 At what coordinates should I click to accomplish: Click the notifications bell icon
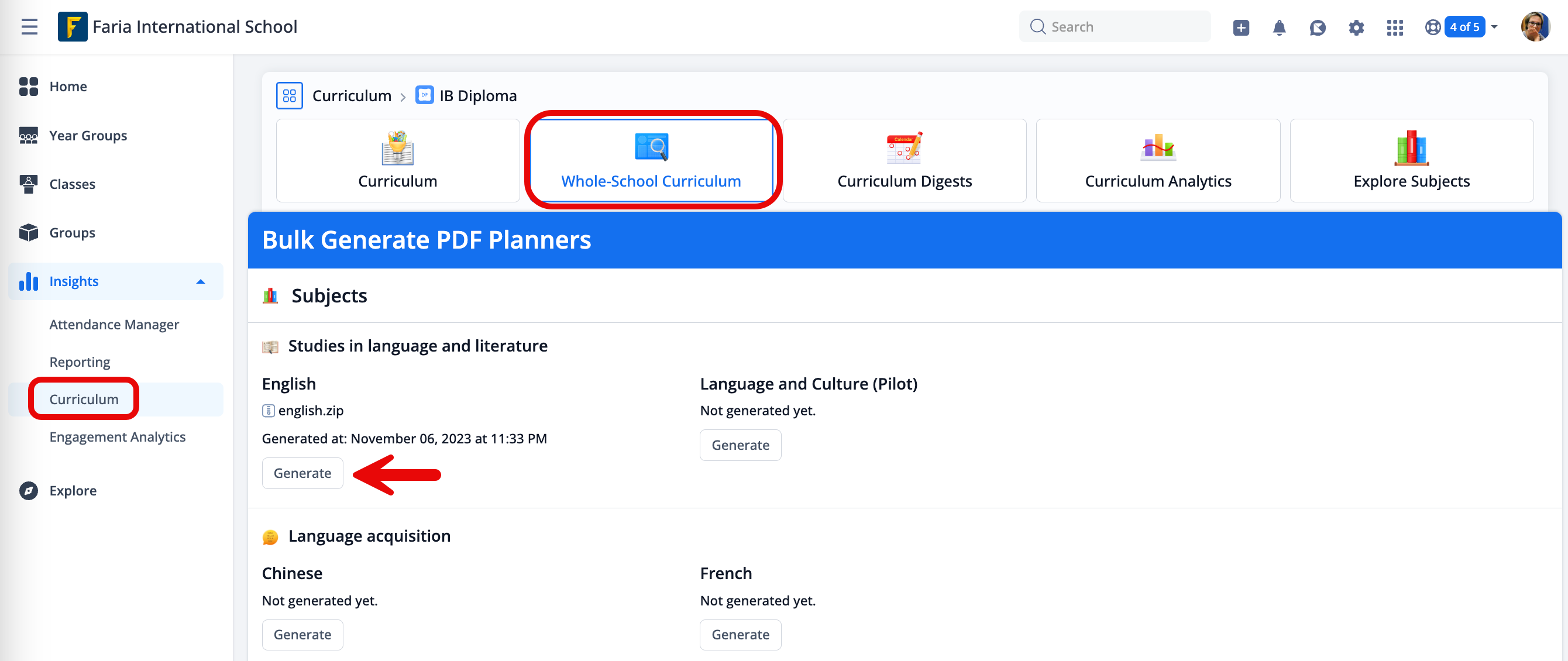click(x=1279, y=27)
